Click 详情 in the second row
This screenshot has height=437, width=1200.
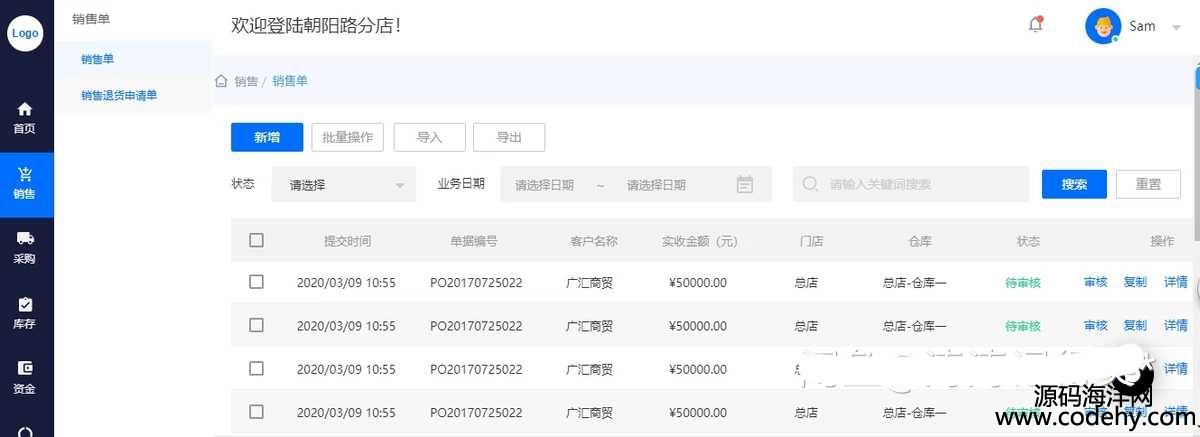pos(1176,326)
